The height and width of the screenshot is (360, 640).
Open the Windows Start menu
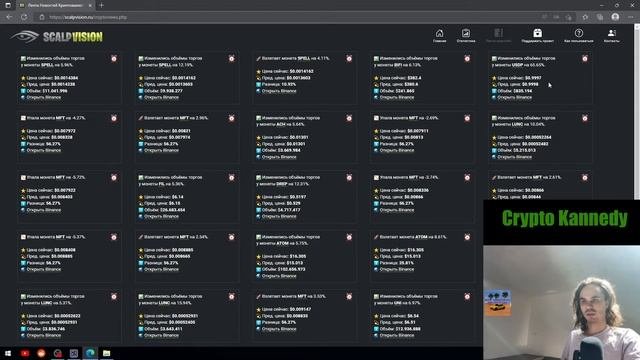8,353
